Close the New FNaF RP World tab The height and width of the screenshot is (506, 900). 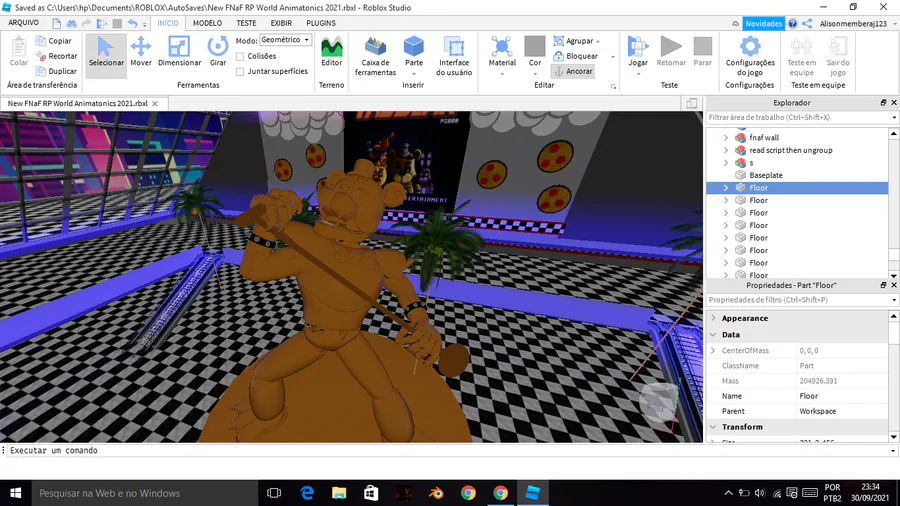click(x=154, y=104)
